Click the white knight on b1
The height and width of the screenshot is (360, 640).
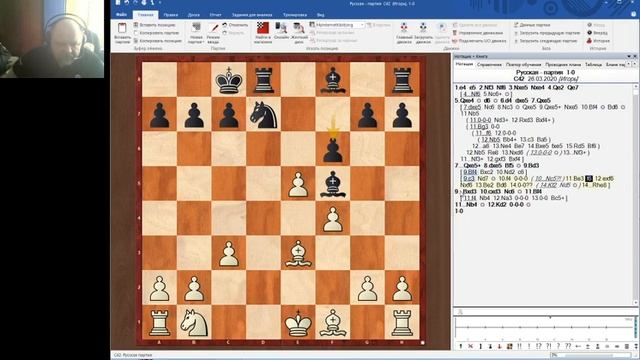194,323
